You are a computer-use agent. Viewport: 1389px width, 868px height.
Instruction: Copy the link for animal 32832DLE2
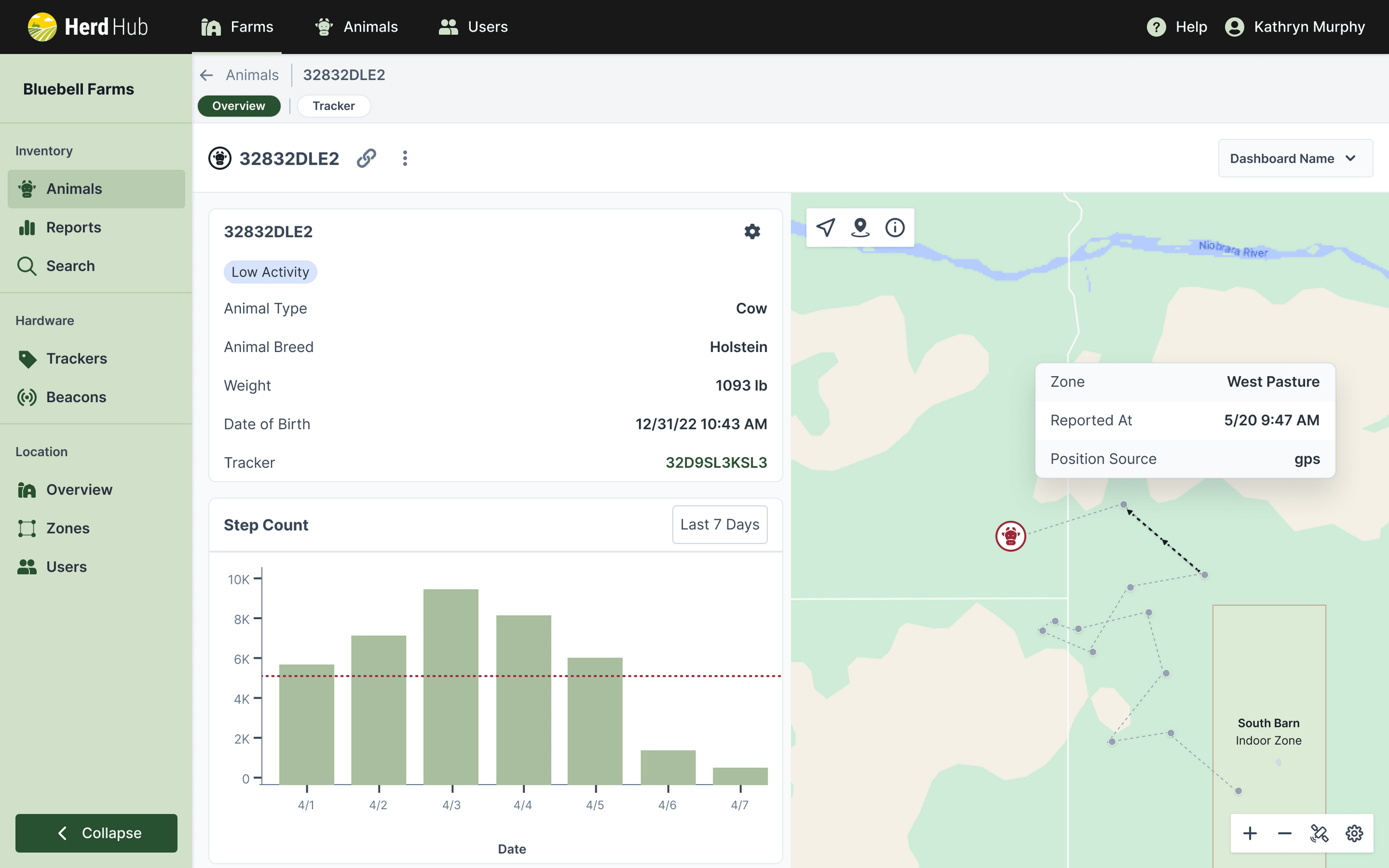pyautogui.click(x=367, y=158)
